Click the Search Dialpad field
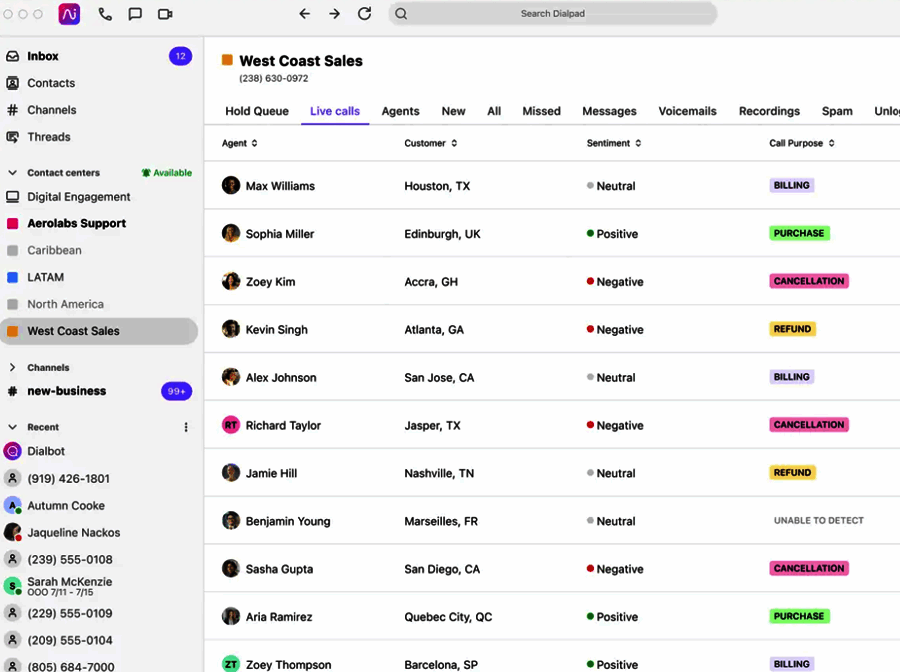The image size is (900, 672). coord(552,14)
